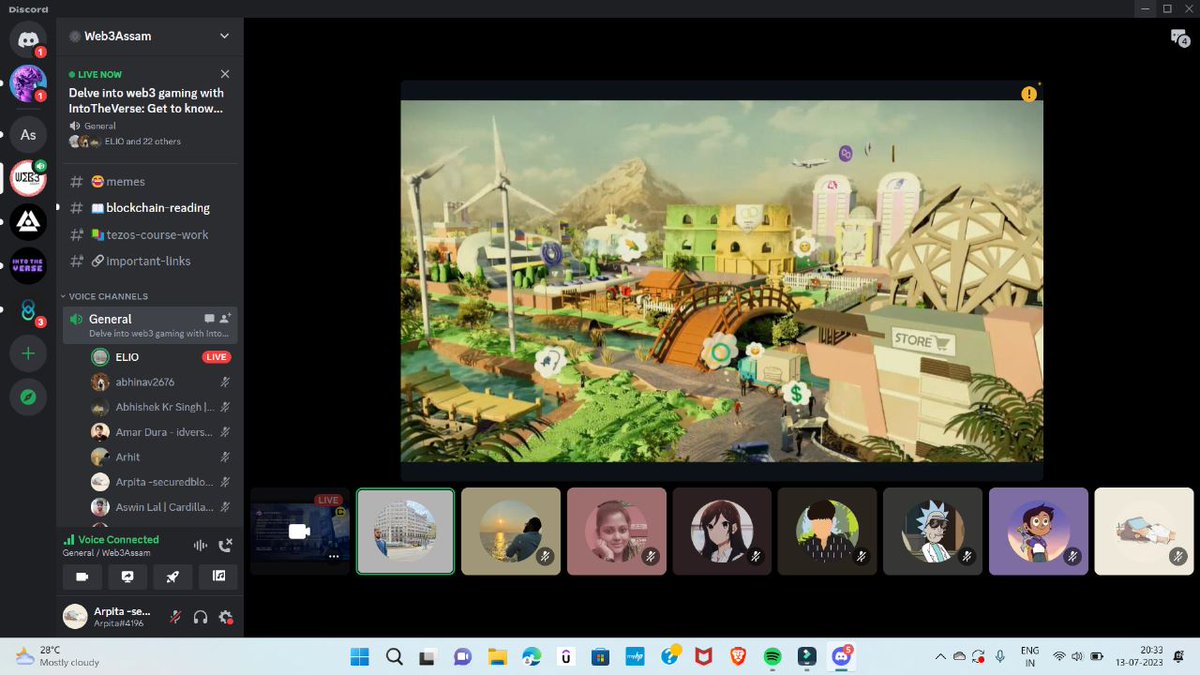
Task: Open Arpita user profile panel
Action: pyautogui.click(x=107, y=616)
